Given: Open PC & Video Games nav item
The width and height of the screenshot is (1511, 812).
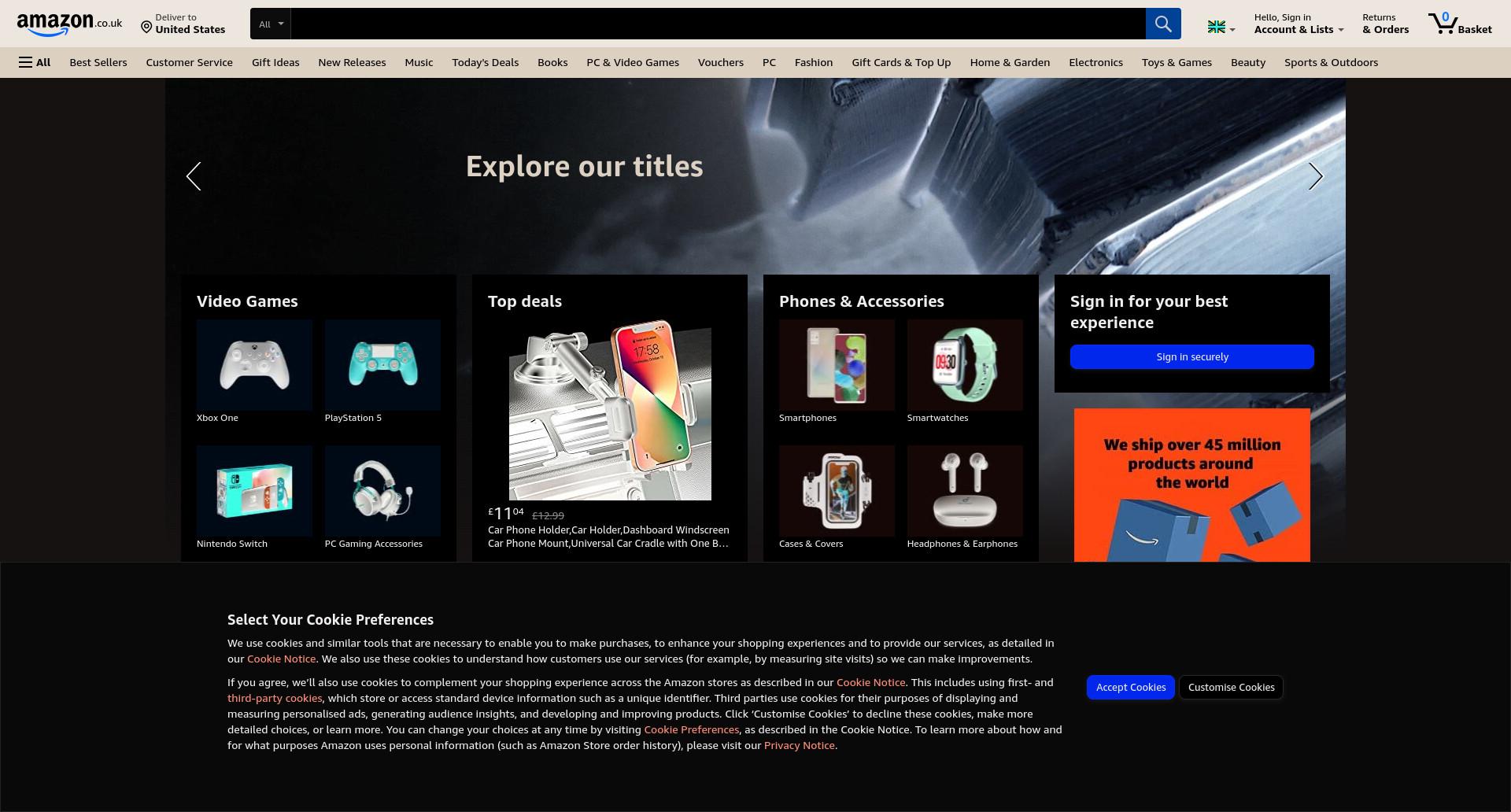Looking at the screenshot, I should 633,62.
